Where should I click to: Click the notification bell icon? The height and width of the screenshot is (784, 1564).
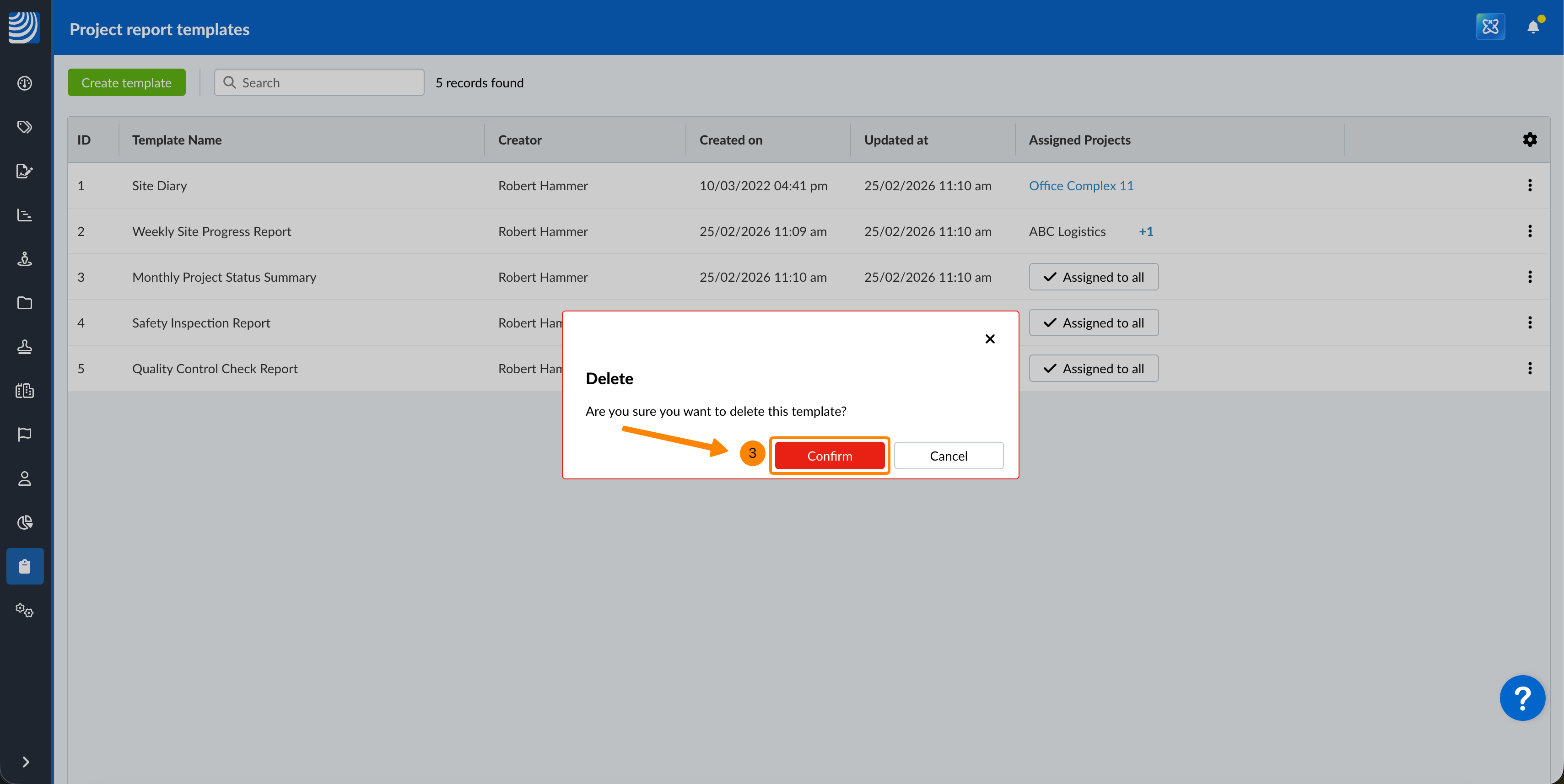pyautogui.click(x=1532, y=27)
